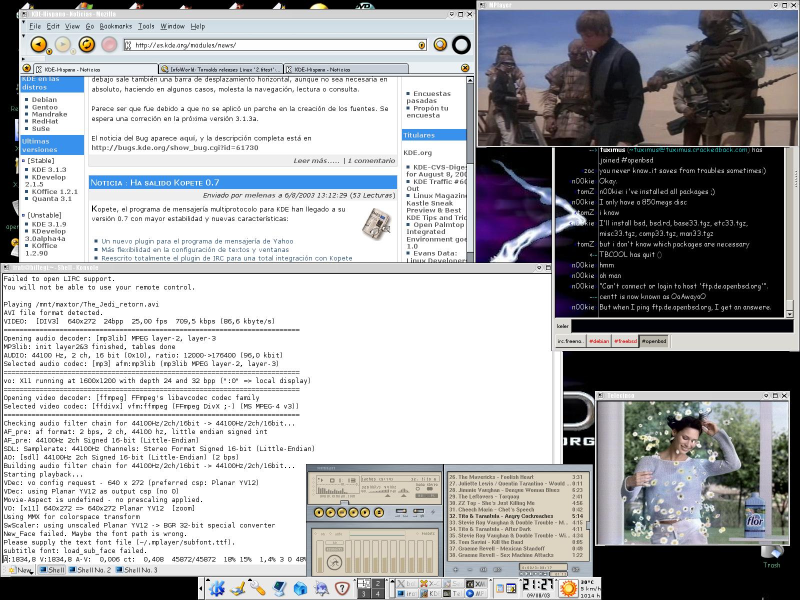Open the URL history dropdown in Mozilla
This screenshot has width=800, height=600.
tap(421, 45)
